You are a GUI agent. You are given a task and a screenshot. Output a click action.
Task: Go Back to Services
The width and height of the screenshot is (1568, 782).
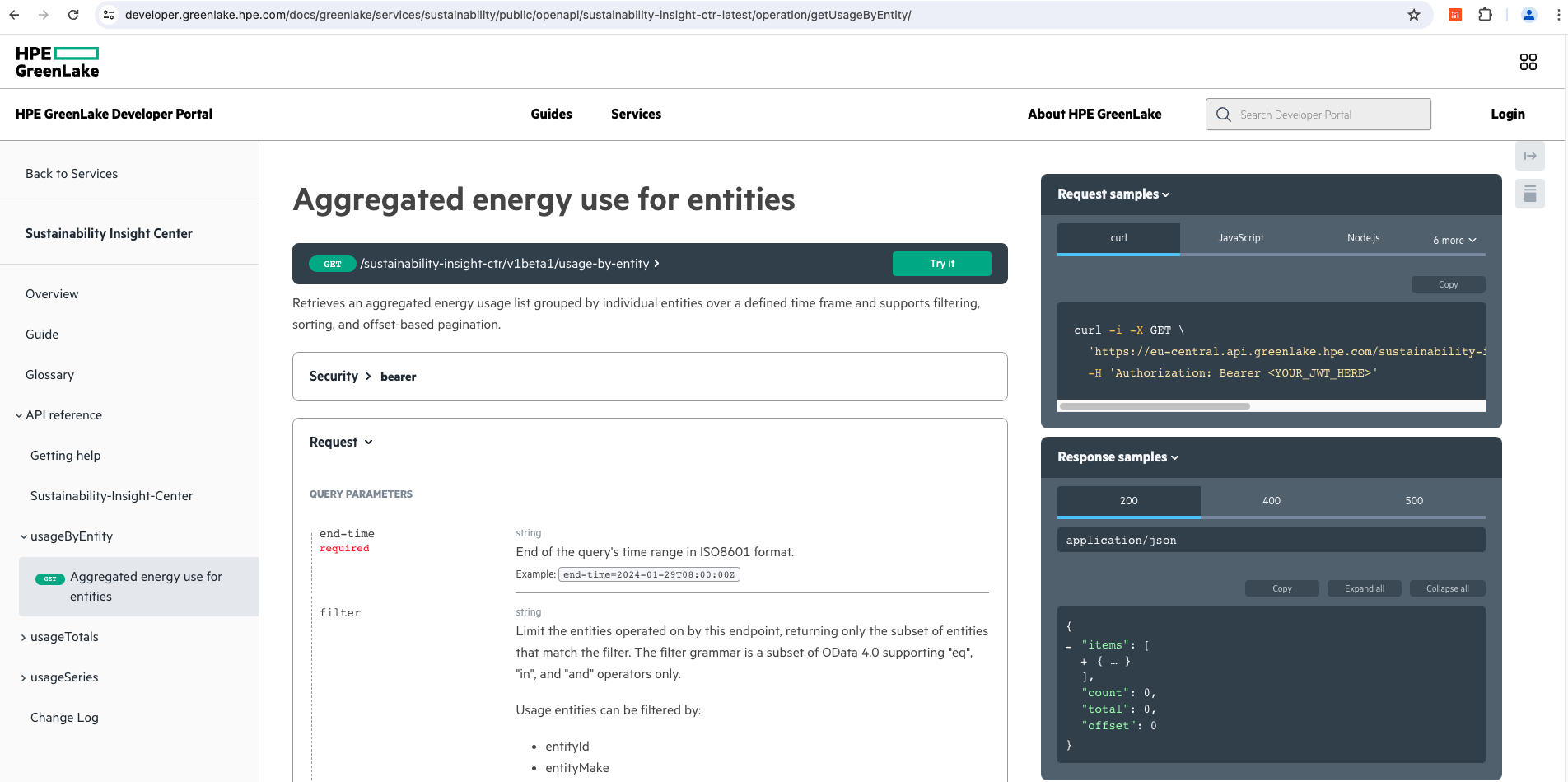(x=72, y=174)
